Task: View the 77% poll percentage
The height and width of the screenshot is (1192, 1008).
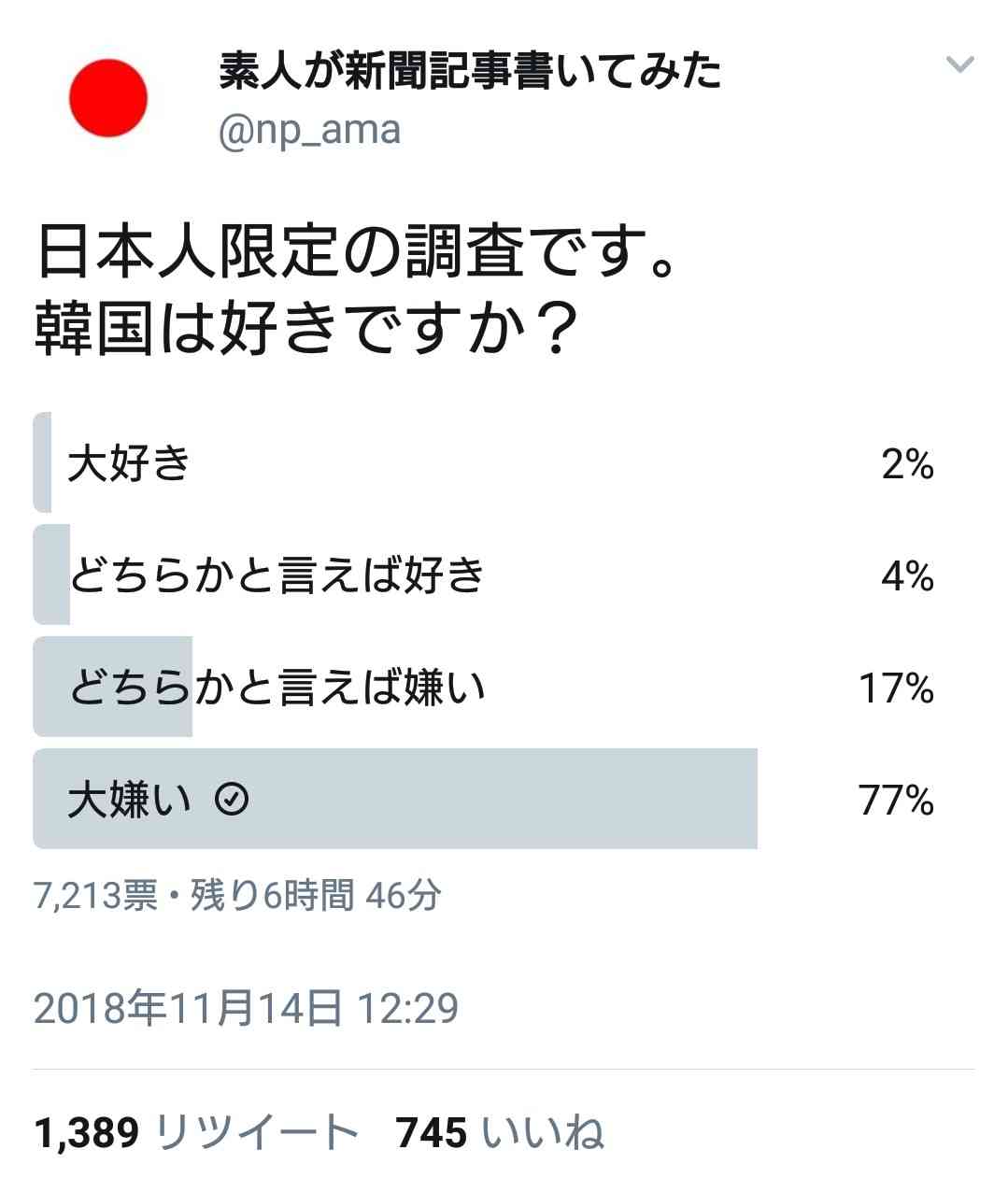Action: [x=896, y=800]
